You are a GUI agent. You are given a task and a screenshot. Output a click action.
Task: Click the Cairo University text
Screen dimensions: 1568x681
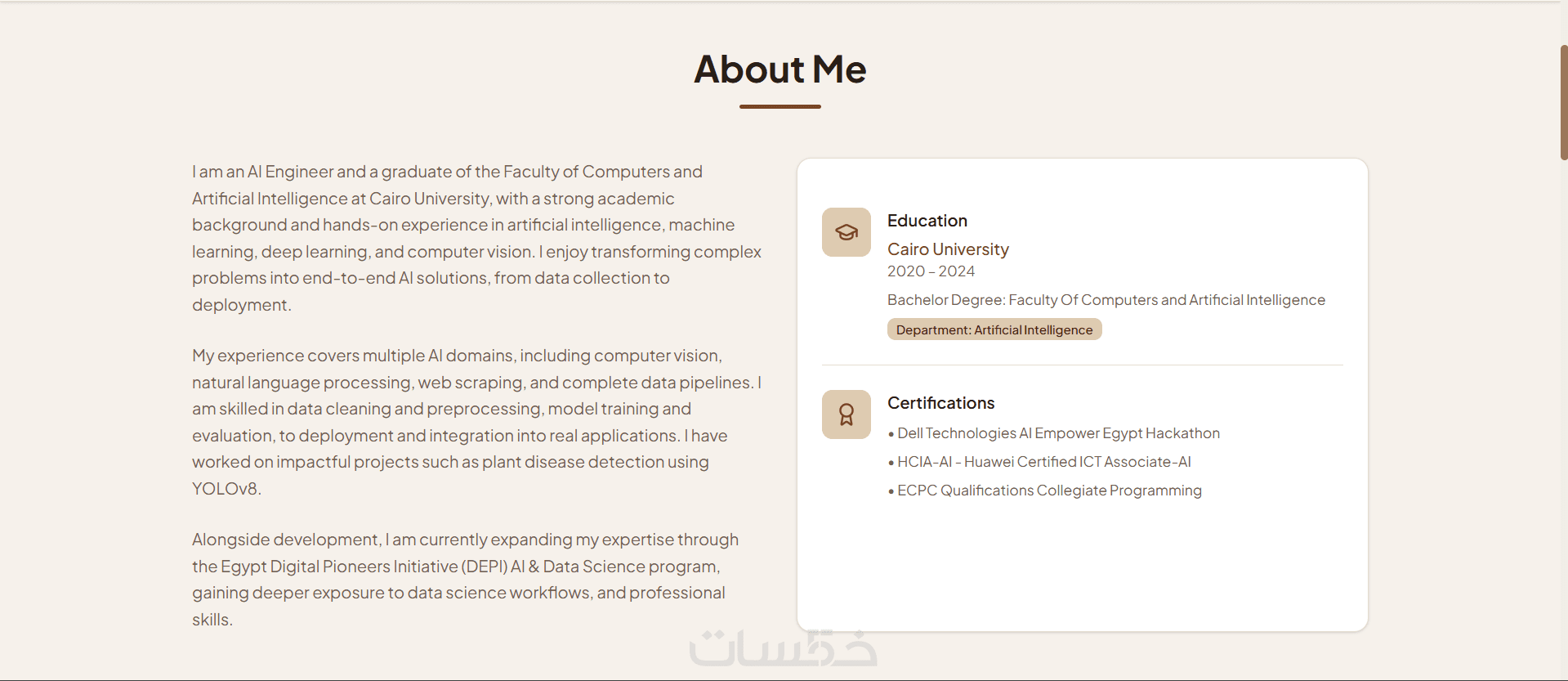point(947,249)
